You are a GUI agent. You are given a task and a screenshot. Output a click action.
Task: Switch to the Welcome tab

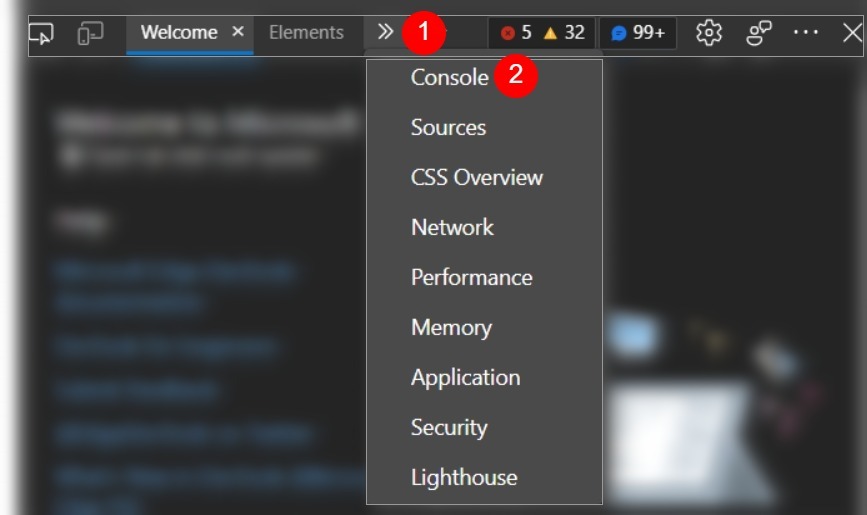pos(178,33)
